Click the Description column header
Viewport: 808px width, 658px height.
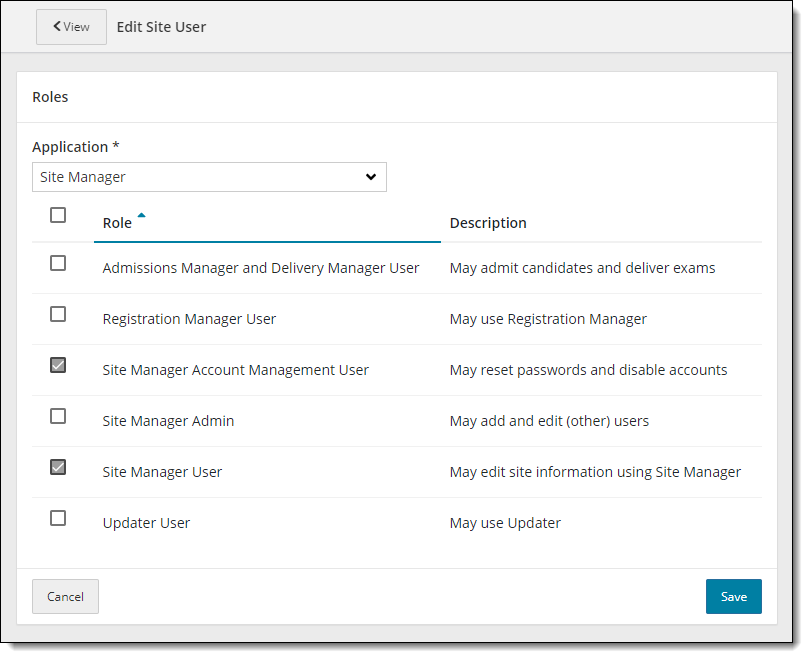pos(488,222)
